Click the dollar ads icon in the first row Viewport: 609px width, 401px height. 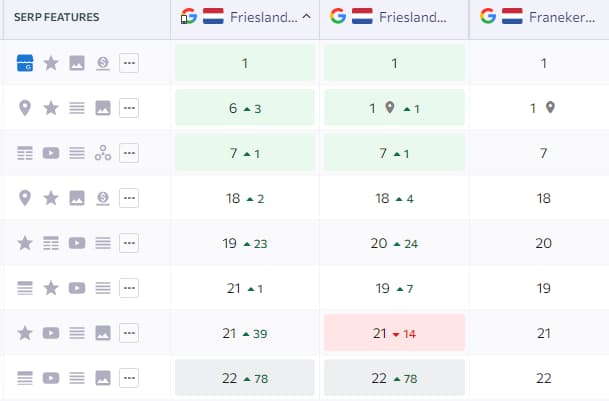[x=102, y=64]
